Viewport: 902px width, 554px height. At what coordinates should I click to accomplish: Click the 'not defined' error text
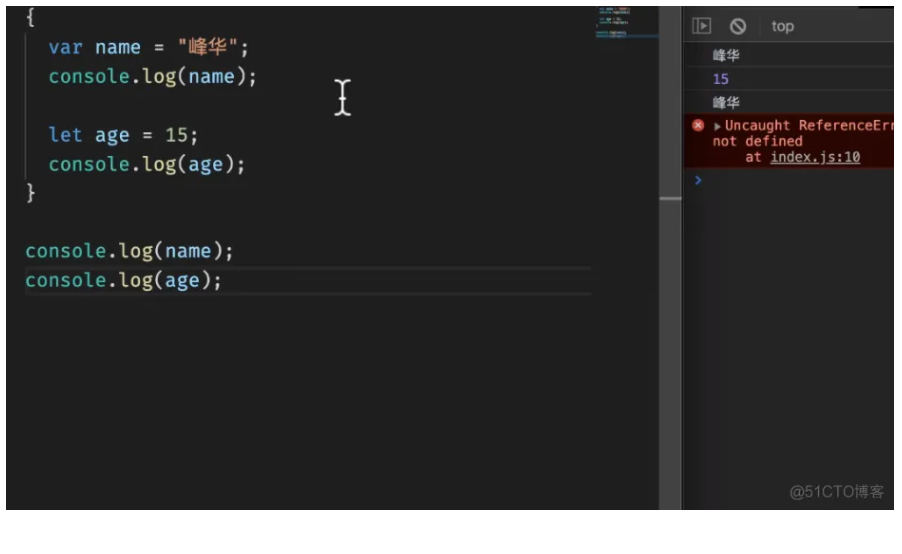tap(758, 142)
